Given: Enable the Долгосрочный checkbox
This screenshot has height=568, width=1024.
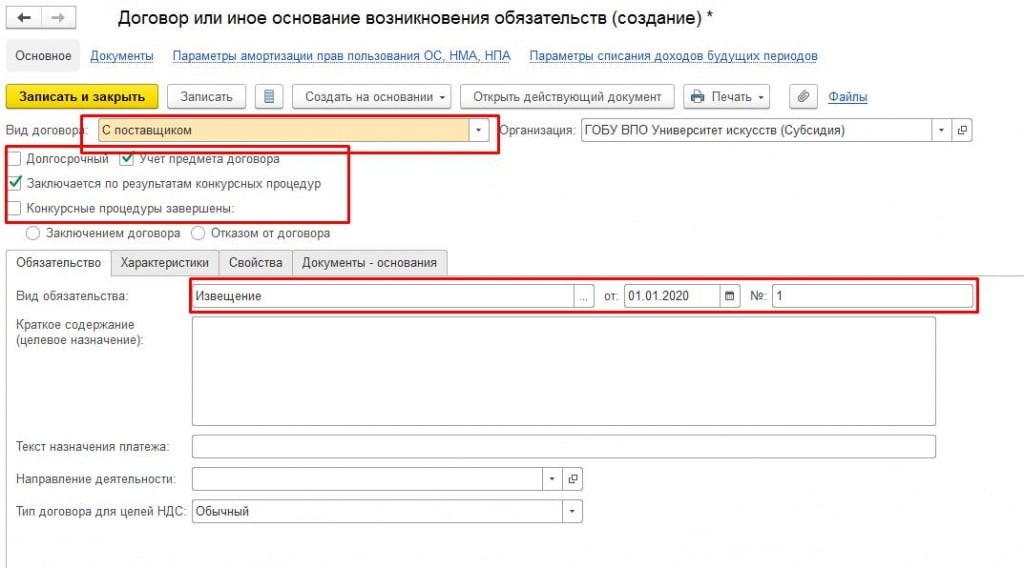Looking at the screenshot, I should [x=14, y=158].
